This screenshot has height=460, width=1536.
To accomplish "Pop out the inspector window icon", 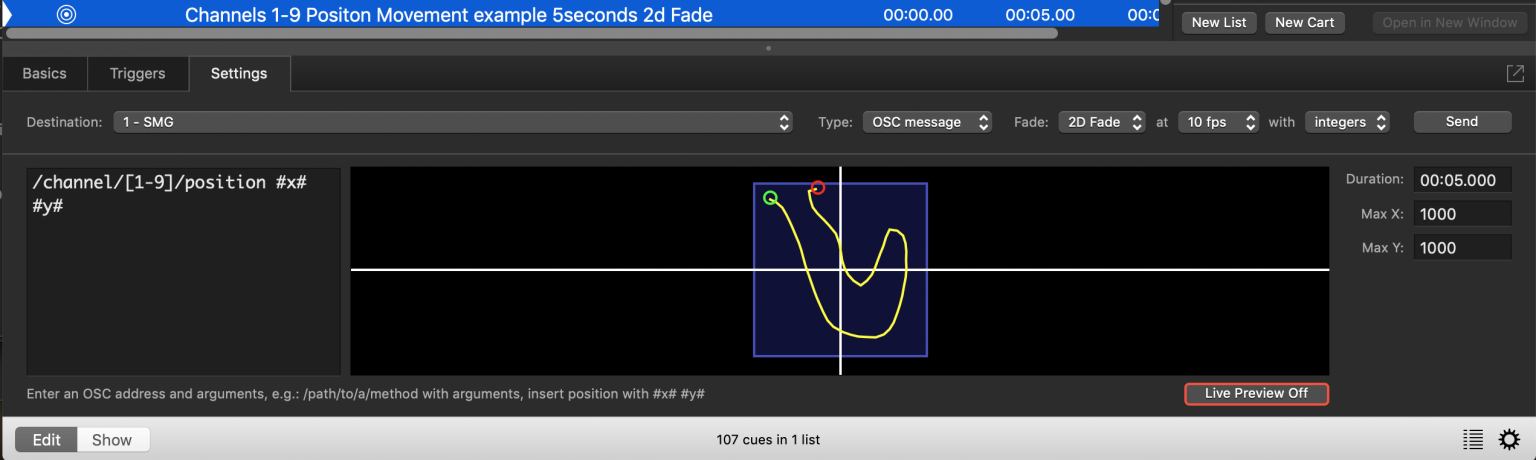I will pos(1515,73).
